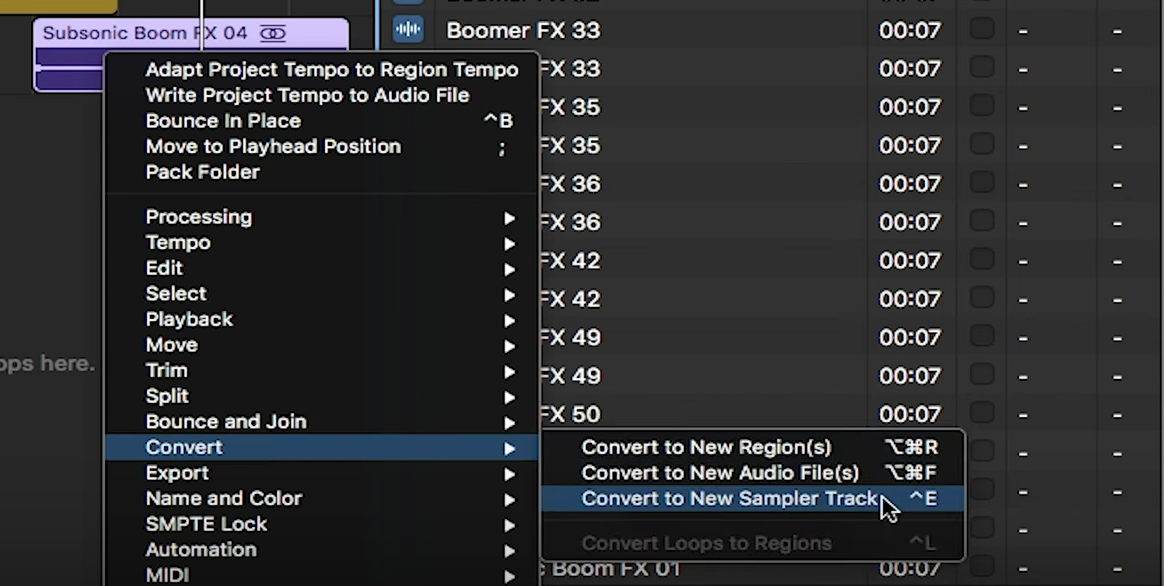Click the audio loop icon beside FX 36
The width and height of the screenshot is (1164, 586).
pos(408,183)
